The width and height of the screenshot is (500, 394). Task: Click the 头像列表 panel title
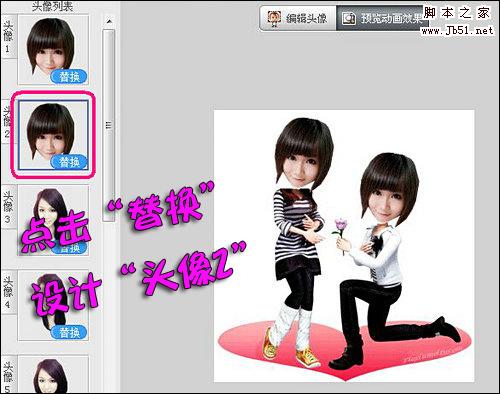(x=52, y=6)
